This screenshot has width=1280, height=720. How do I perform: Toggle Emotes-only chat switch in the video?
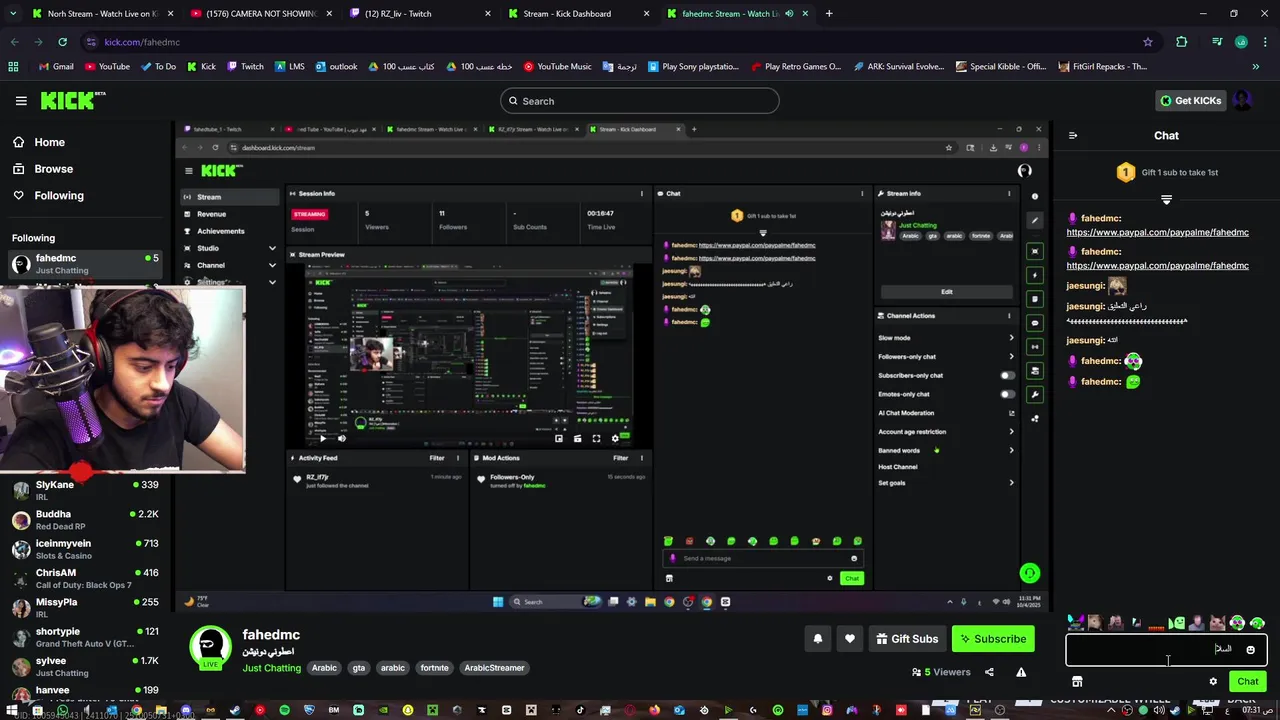tap(1007, 394)
